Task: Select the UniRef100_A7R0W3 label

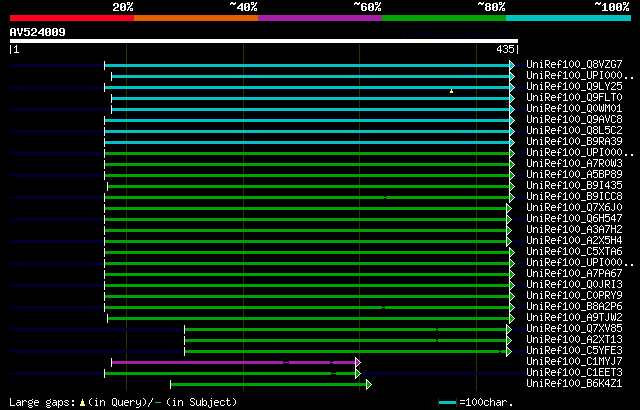Action: [x=574, y=164]
